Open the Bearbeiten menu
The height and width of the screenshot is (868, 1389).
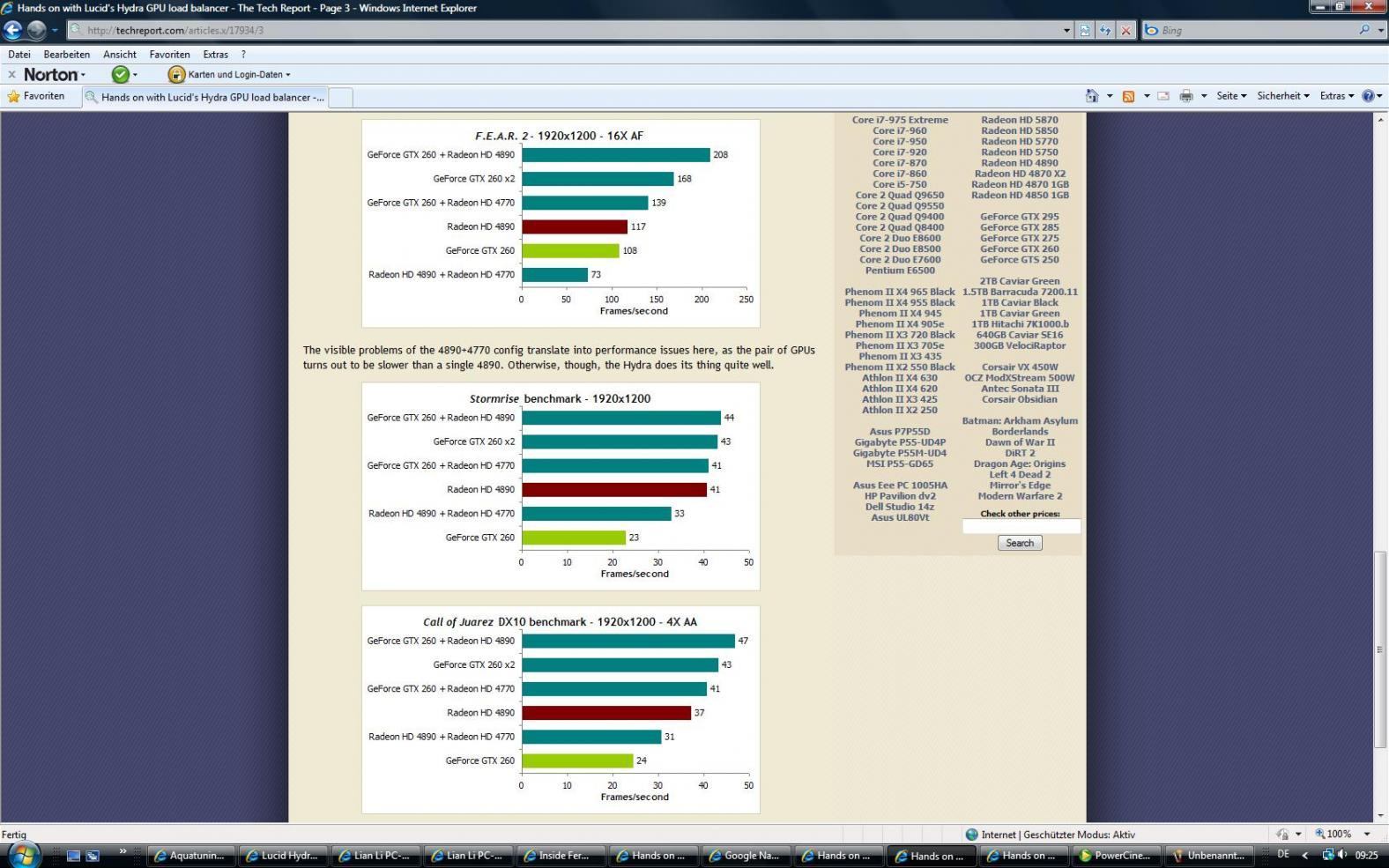pyautogui.click(x=67, y=55)
